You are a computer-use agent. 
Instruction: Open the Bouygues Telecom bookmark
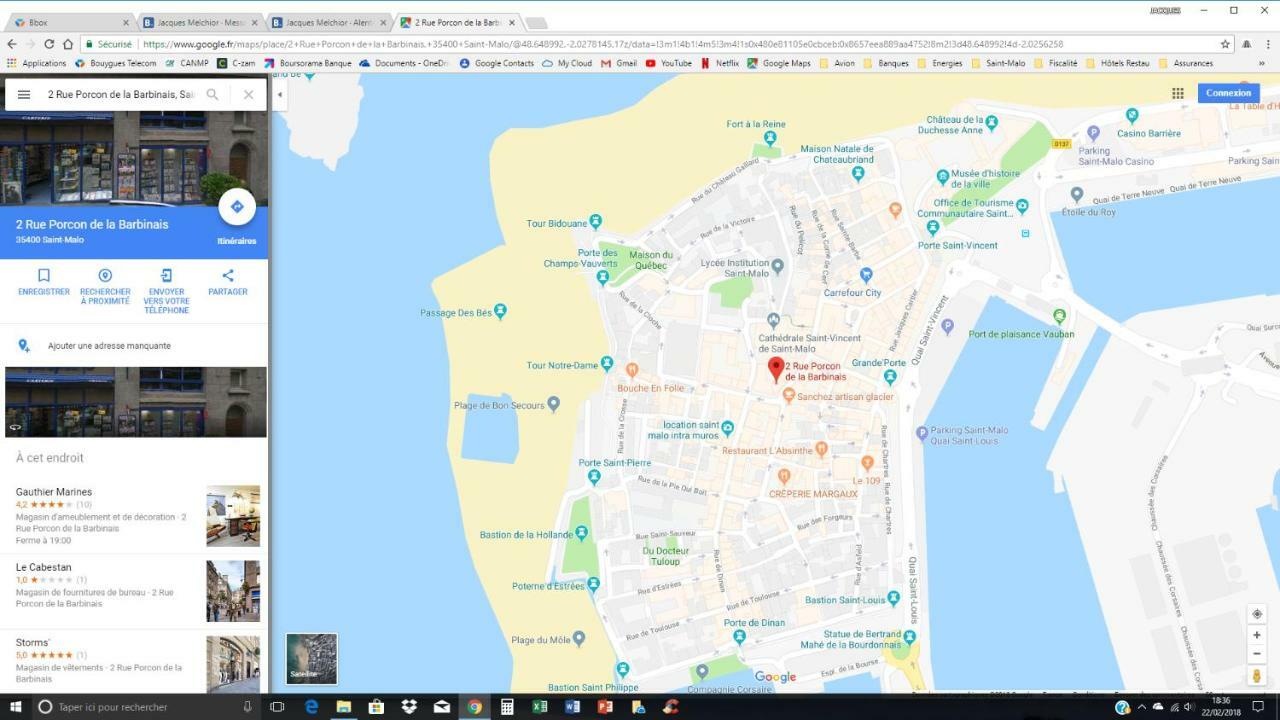pyautogui.click(x=116, y=63)
